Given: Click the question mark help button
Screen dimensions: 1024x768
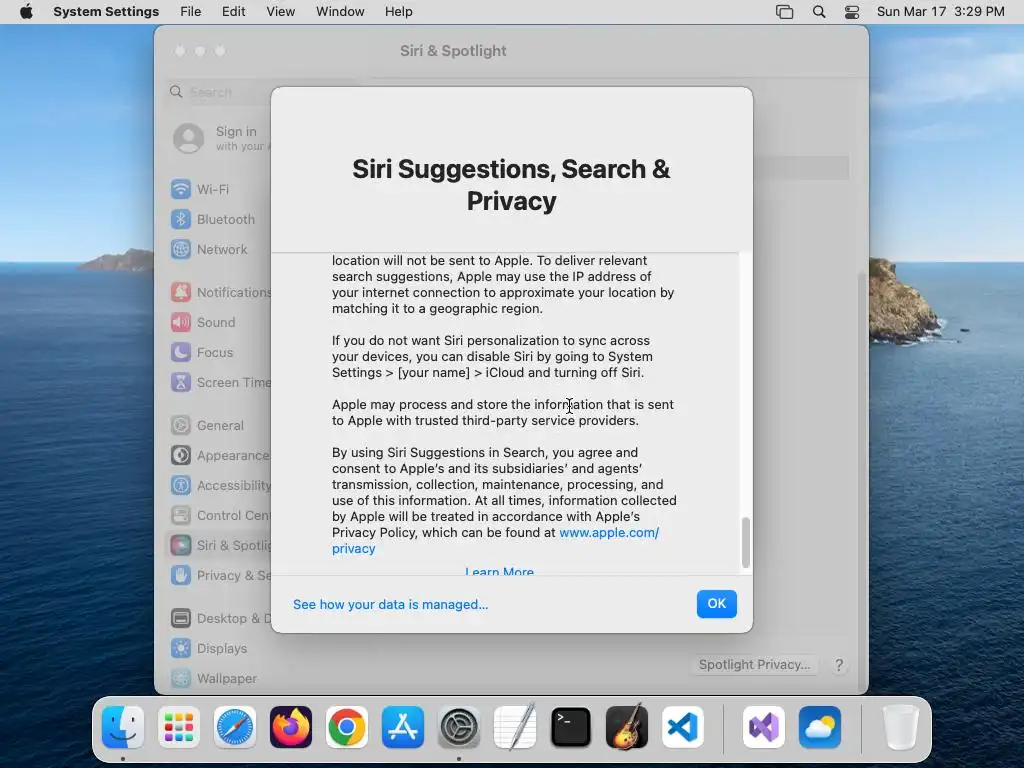Looking at the screenshot, I should point(839,665).
